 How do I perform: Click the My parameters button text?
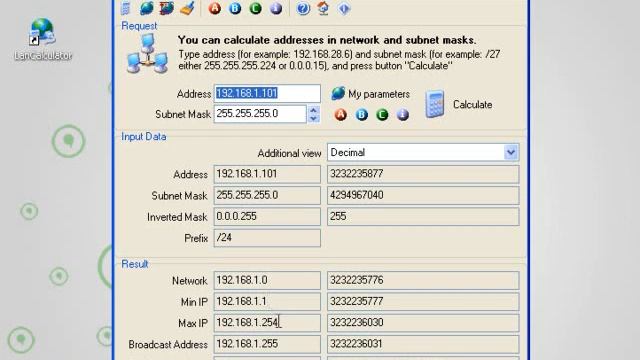click(x=379, y=94)
